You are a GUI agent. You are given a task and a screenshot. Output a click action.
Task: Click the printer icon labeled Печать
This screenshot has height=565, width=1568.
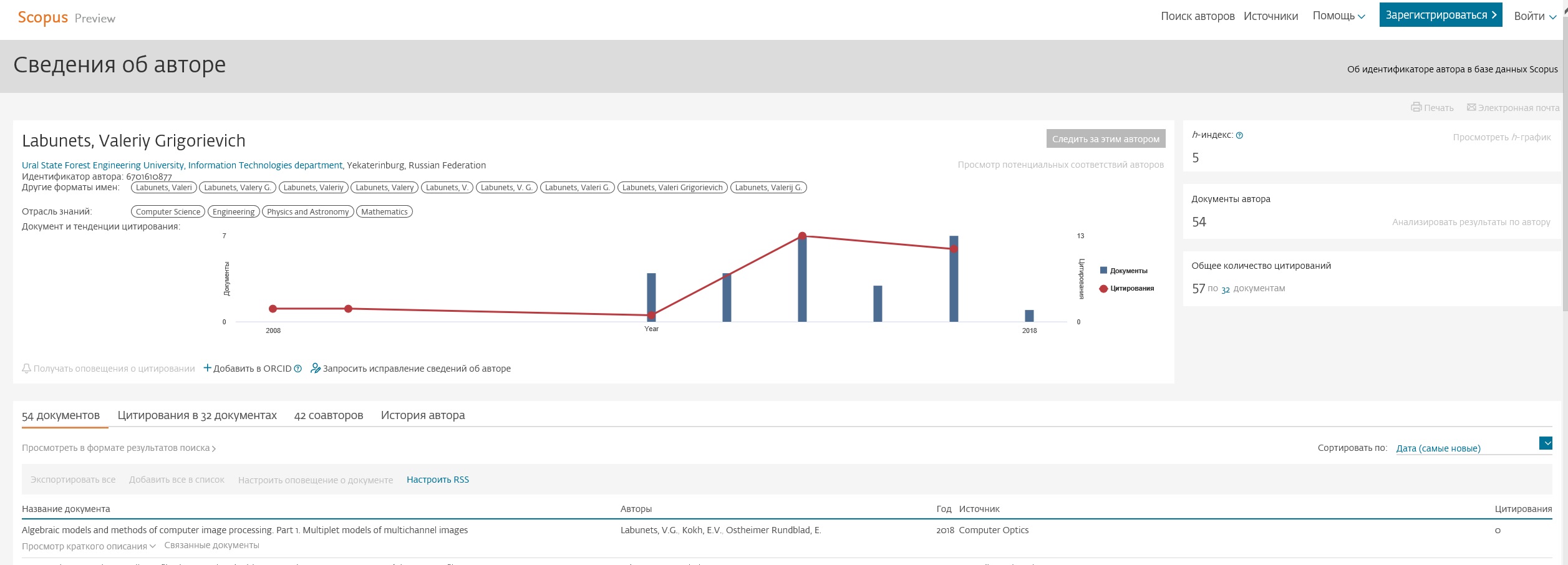tap(1416, 107)
